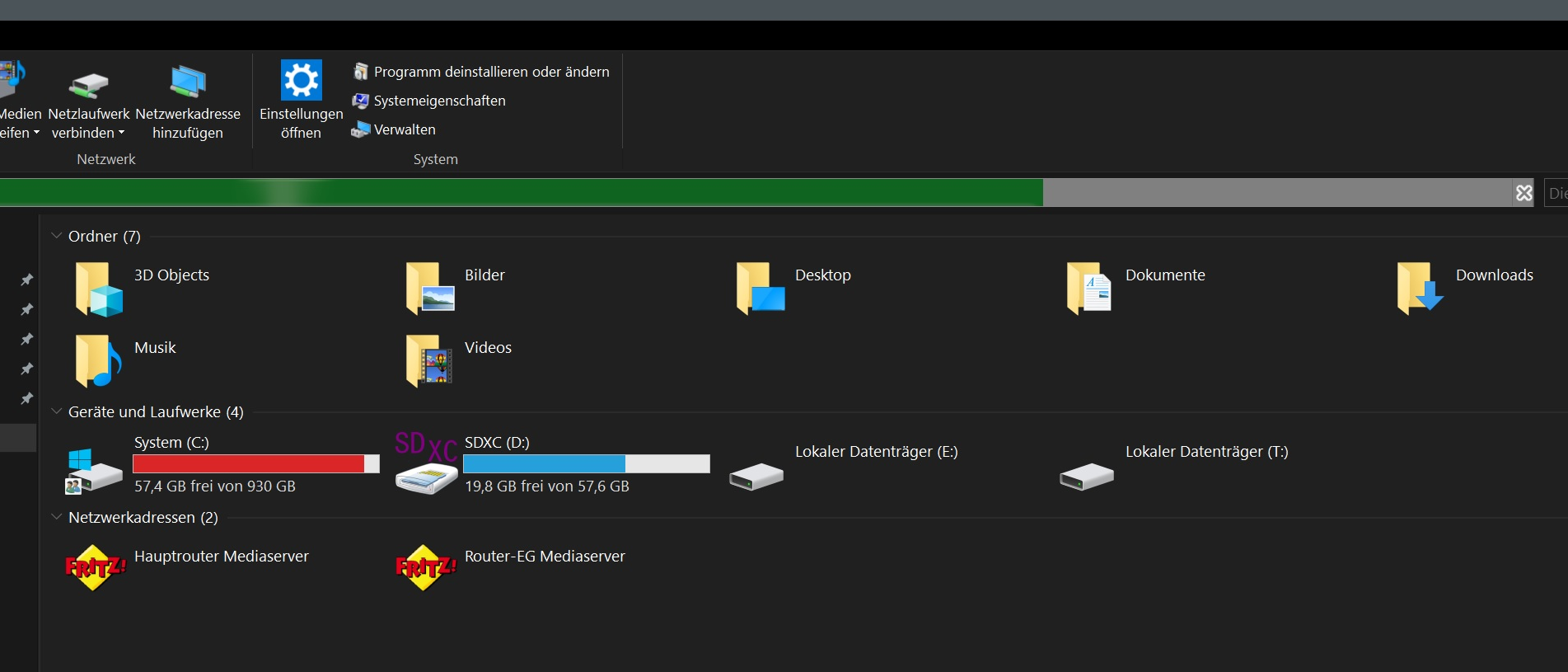
Task: Click the 'SDXC (D:)' drive name
Action: [497, 443]
